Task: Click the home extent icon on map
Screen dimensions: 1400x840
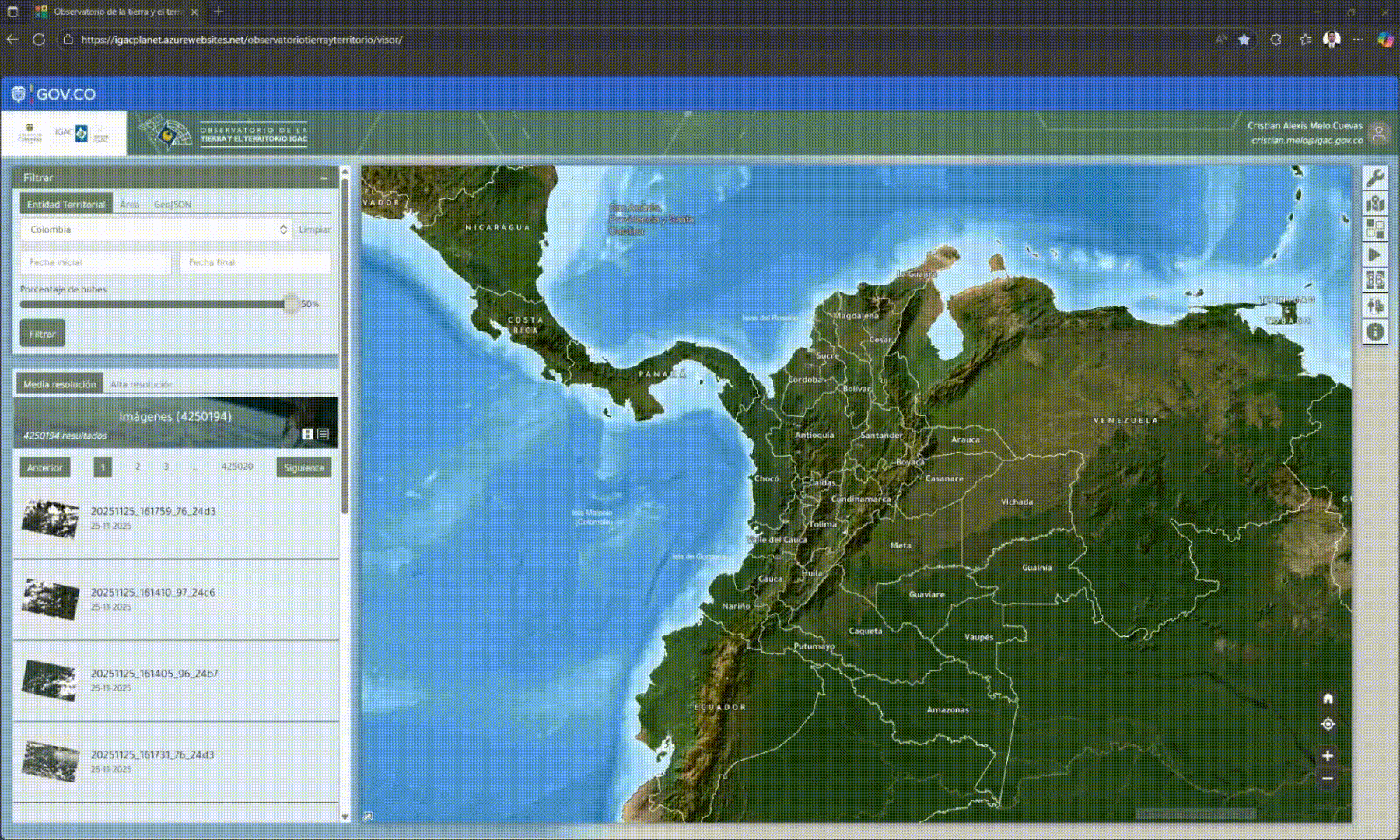Action: tap(1328, 698)
